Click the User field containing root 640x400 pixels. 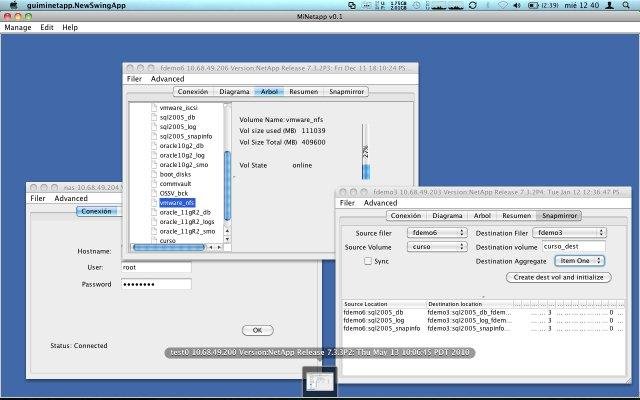coord(156,267)
